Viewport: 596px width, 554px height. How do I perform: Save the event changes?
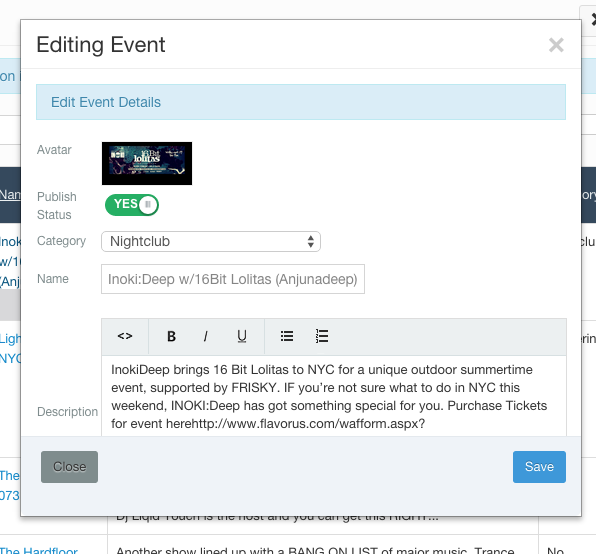(x=539, y=467)
